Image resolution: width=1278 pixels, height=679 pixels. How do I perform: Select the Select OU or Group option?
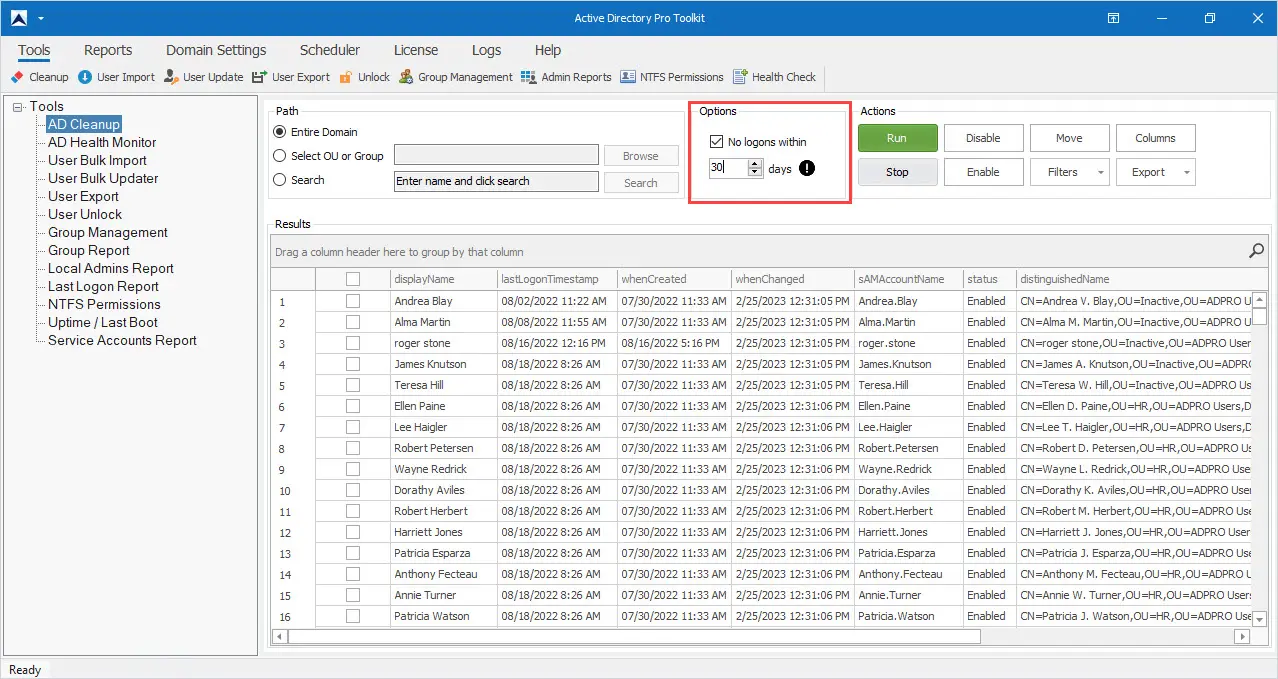coord(280,156)
